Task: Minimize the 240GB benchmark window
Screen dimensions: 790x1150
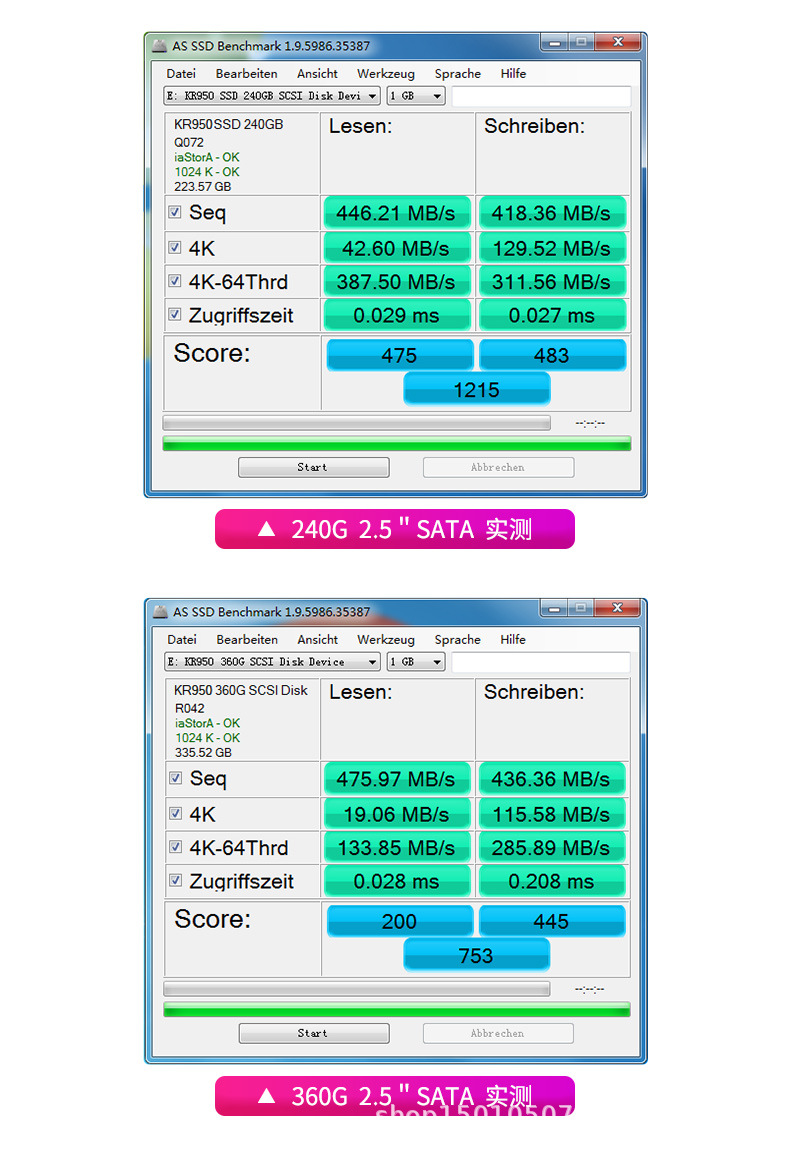Action: pos(555,43)
